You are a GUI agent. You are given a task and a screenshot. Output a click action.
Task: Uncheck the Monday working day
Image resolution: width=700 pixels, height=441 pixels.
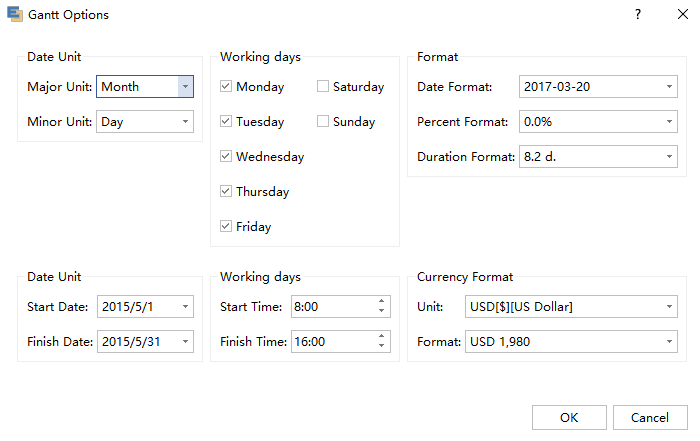coord(227,87)
